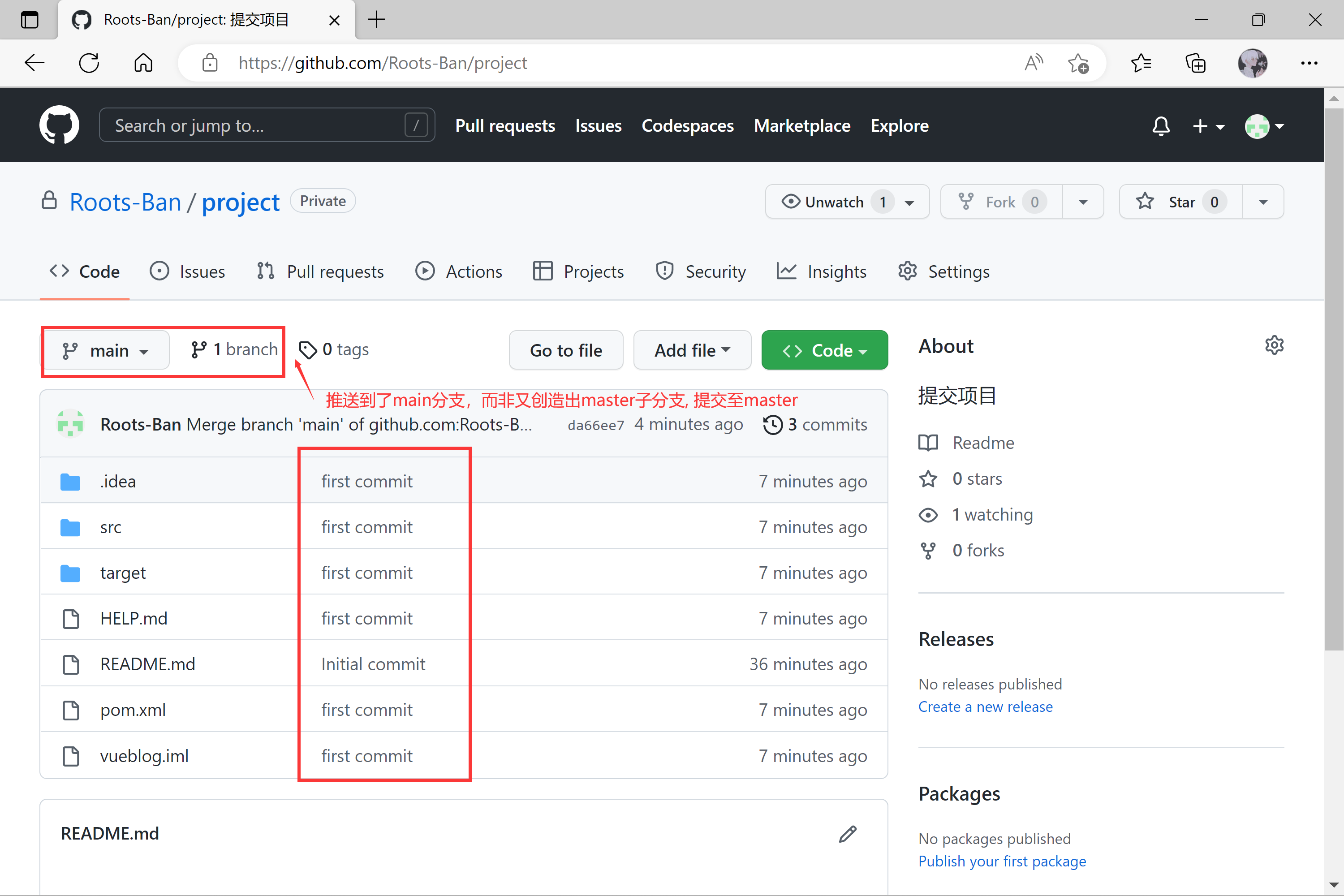Open repository Settings tab
The image size is (1344, 896).
tap(943, 271)
